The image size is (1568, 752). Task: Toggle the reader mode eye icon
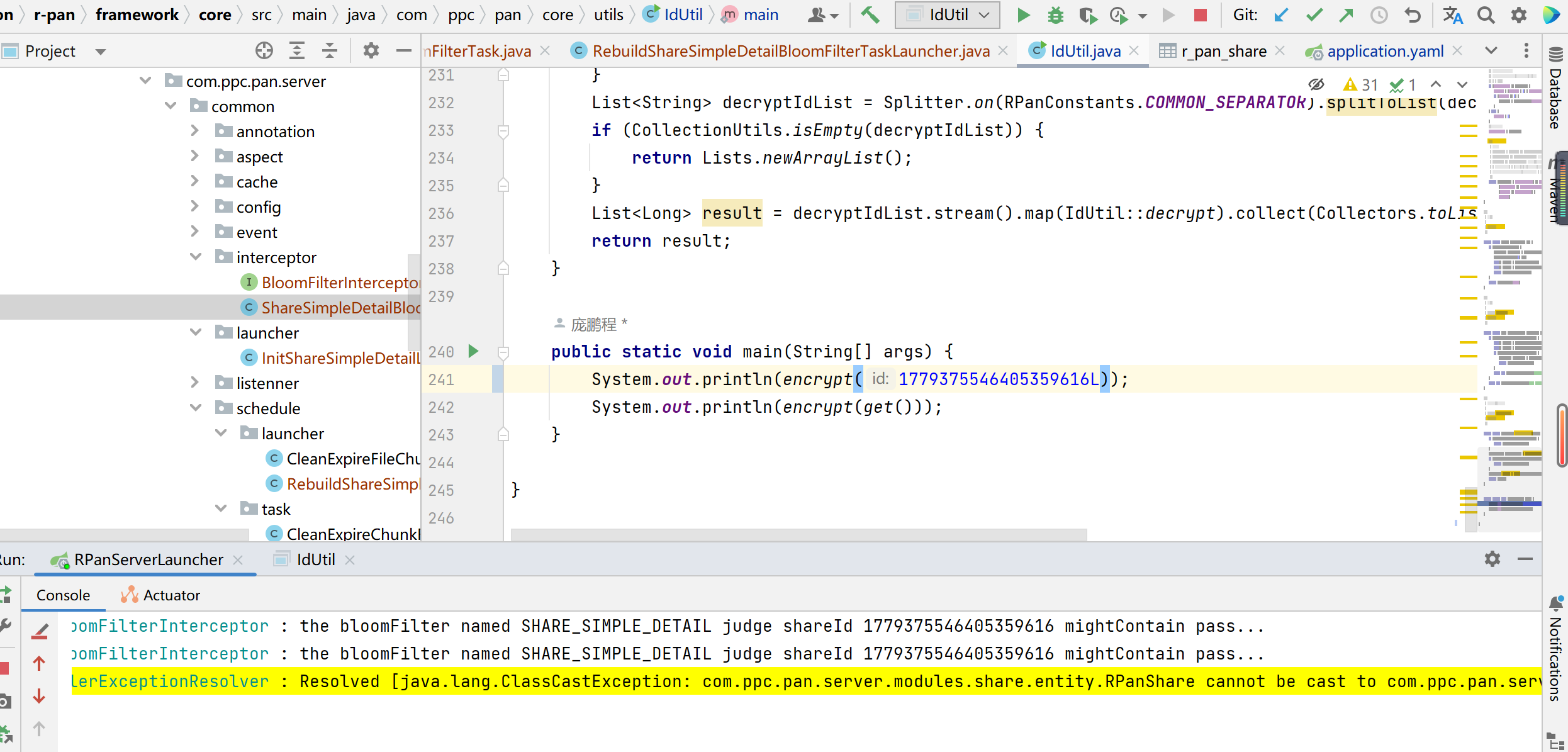(1316, 84)
